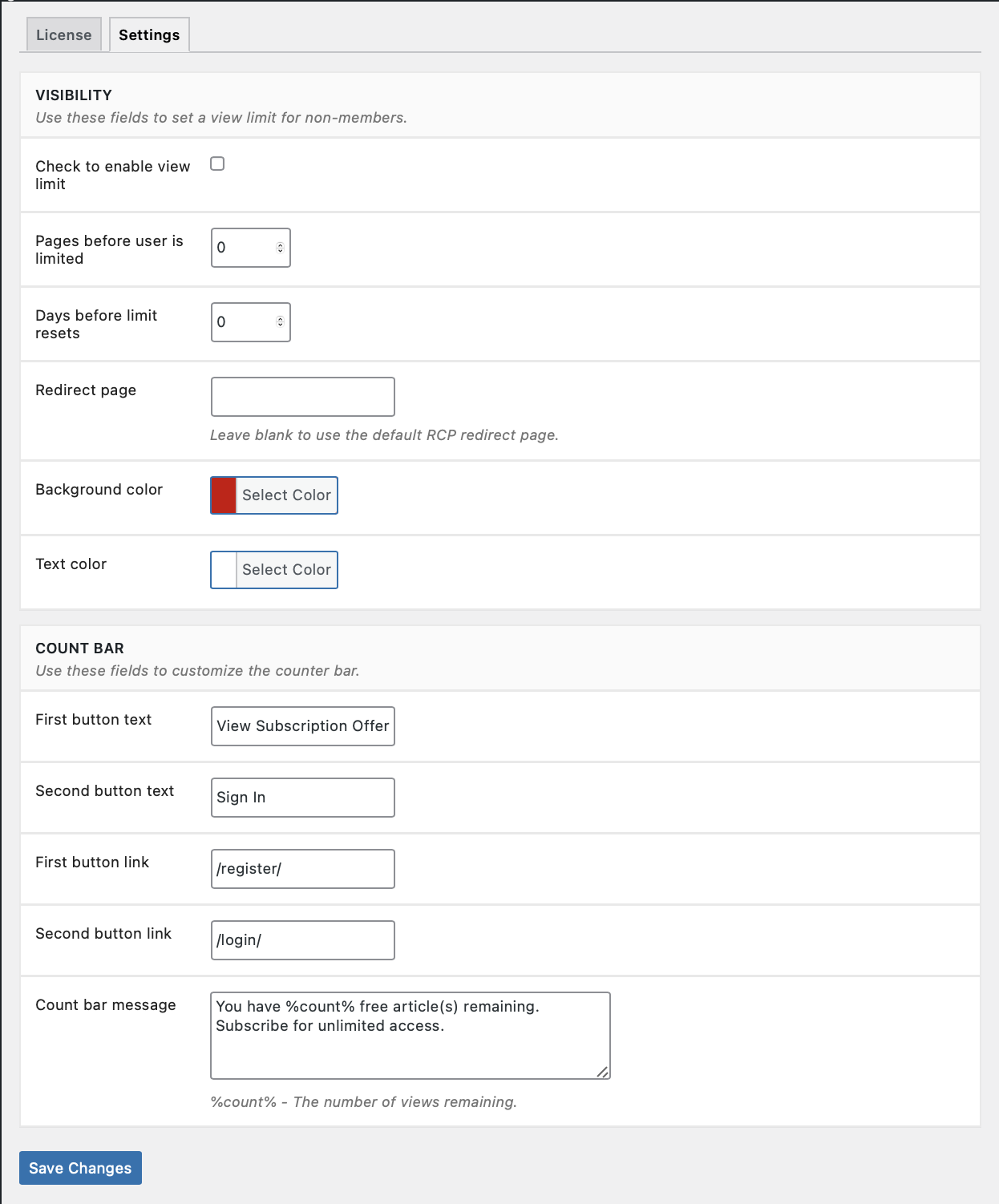Click the white Text color swatch
This screenshot has width=999, height=1204.
click(224, 570)
